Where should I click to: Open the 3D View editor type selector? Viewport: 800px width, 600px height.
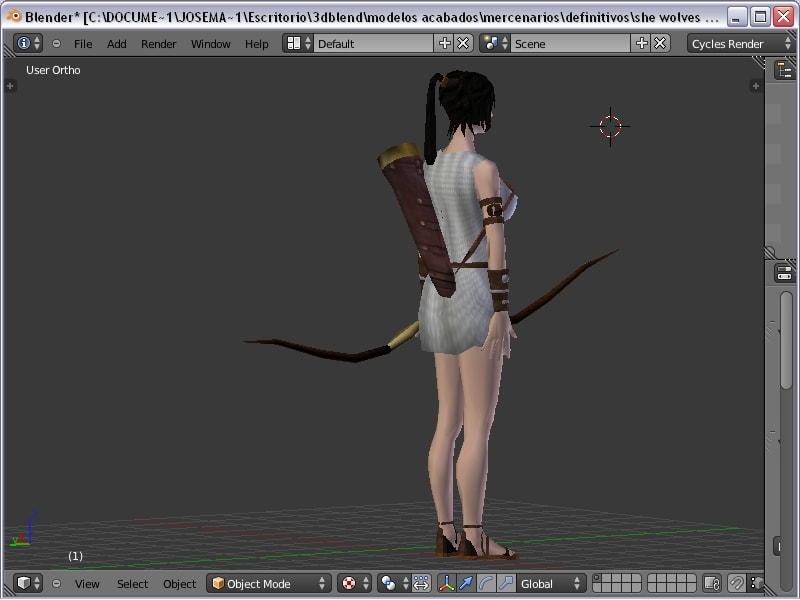(28, 583)
